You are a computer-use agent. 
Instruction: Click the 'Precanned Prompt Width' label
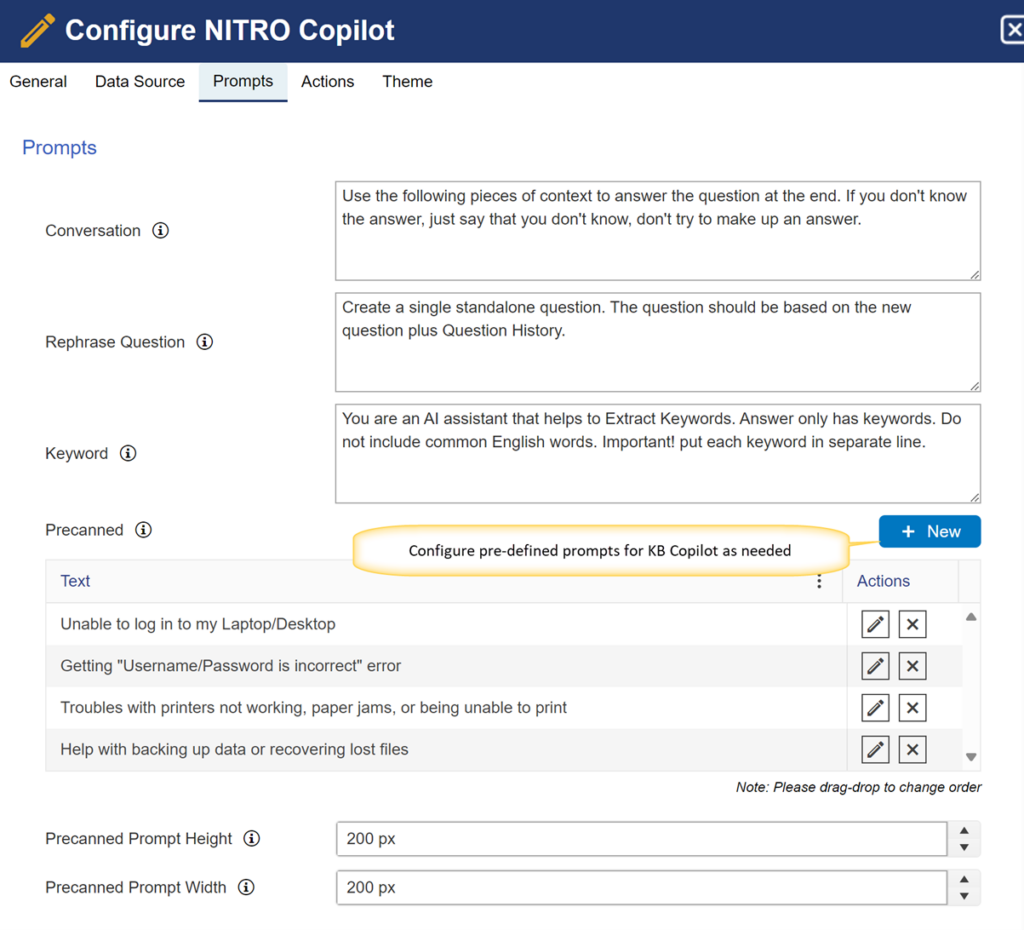(x=136, y=888)
